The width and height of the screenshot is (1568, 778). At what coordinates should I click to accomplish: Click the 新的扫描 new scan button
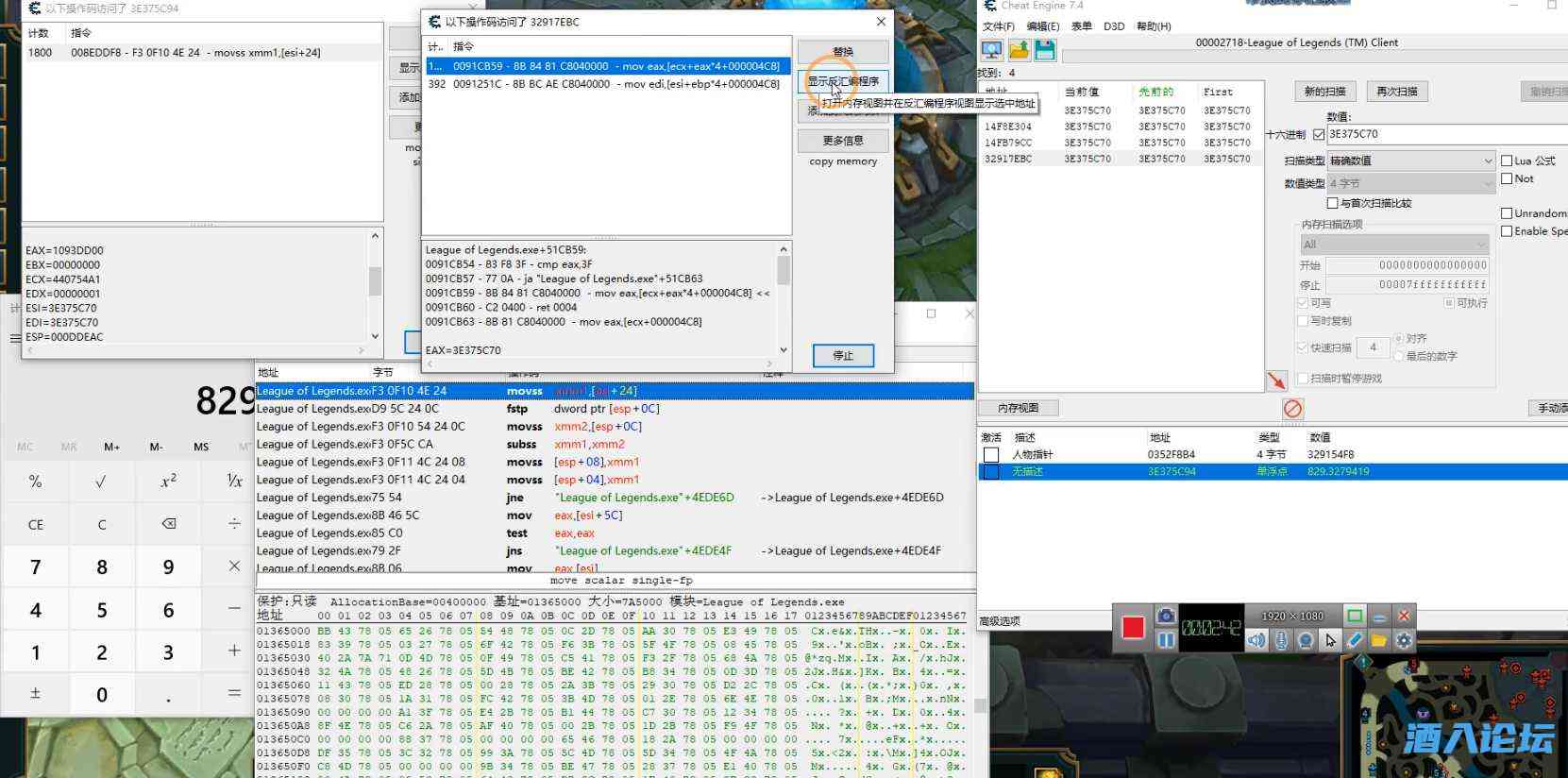click(x=1324, y=92)
